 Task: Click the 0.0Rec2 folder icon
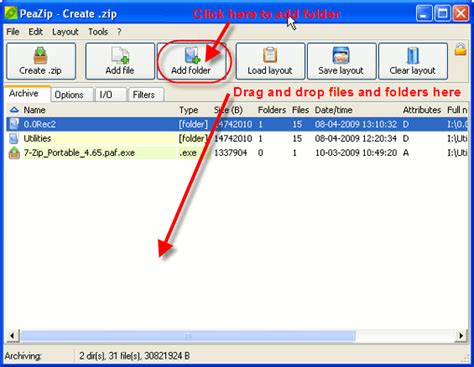point(14,124)
